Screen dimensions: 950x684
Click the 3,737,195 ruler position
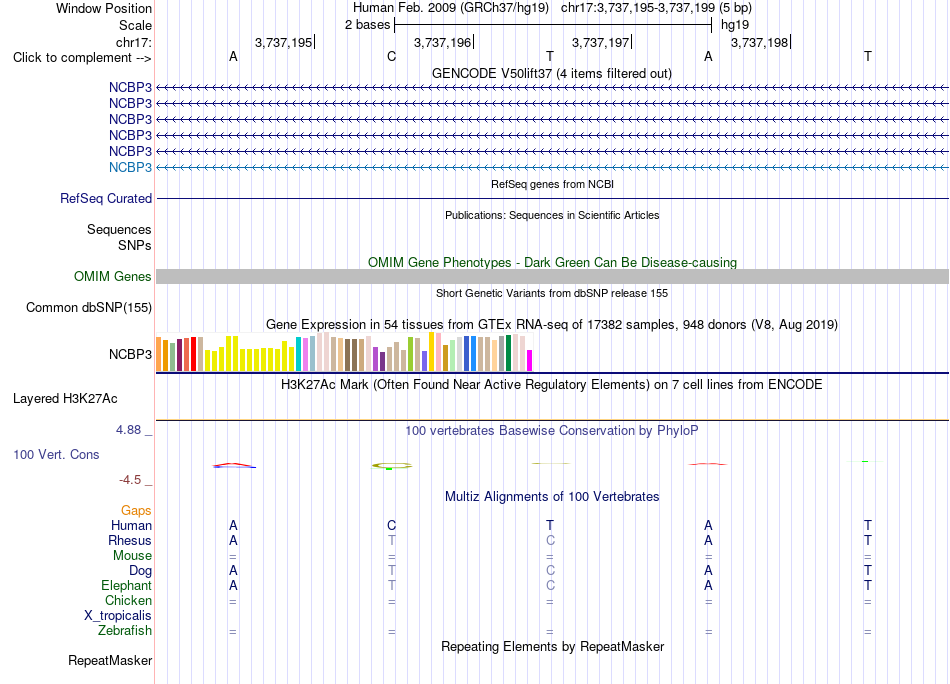(x=283, y=42)
